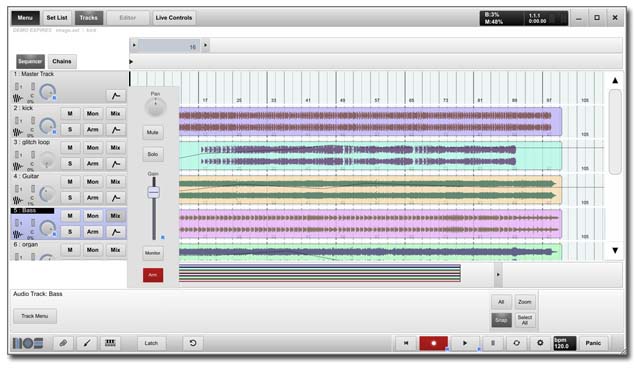Image resolution: width=634 pixels, height=370 pixels.
Task: Select the brush draw tool
Action: pos(87,343)
